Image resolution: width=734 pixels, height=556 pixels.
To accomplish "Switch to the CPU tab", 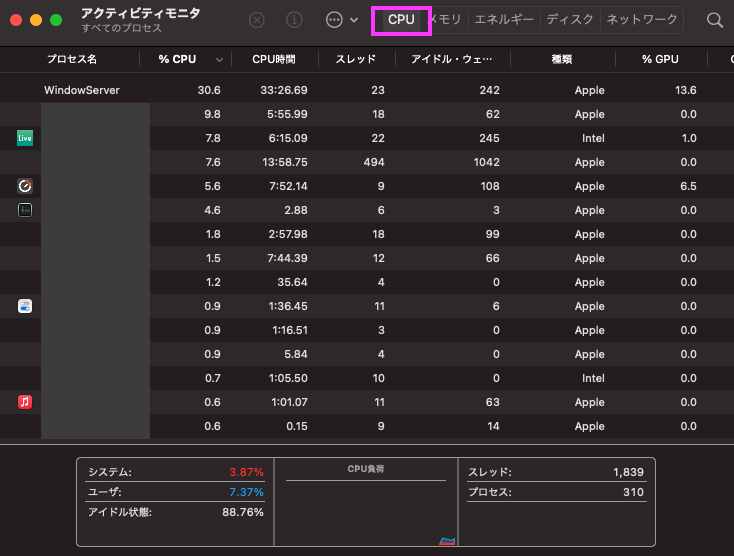I will coord(401,20).
